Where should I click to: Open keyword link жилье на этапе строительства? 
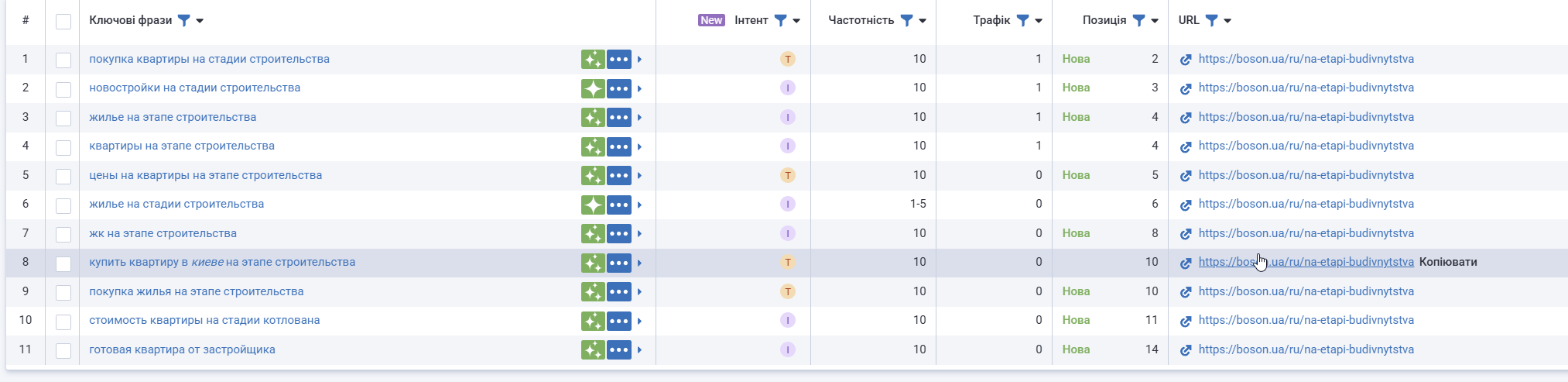(173, 117)
